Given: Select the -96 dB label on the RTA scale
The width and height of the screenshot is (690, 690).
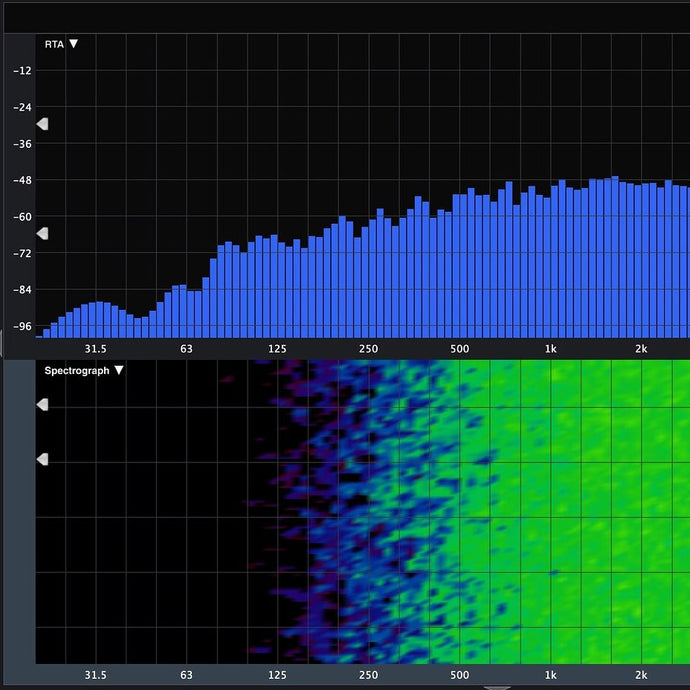Looking at the screenshot, I should click(22, 326).
